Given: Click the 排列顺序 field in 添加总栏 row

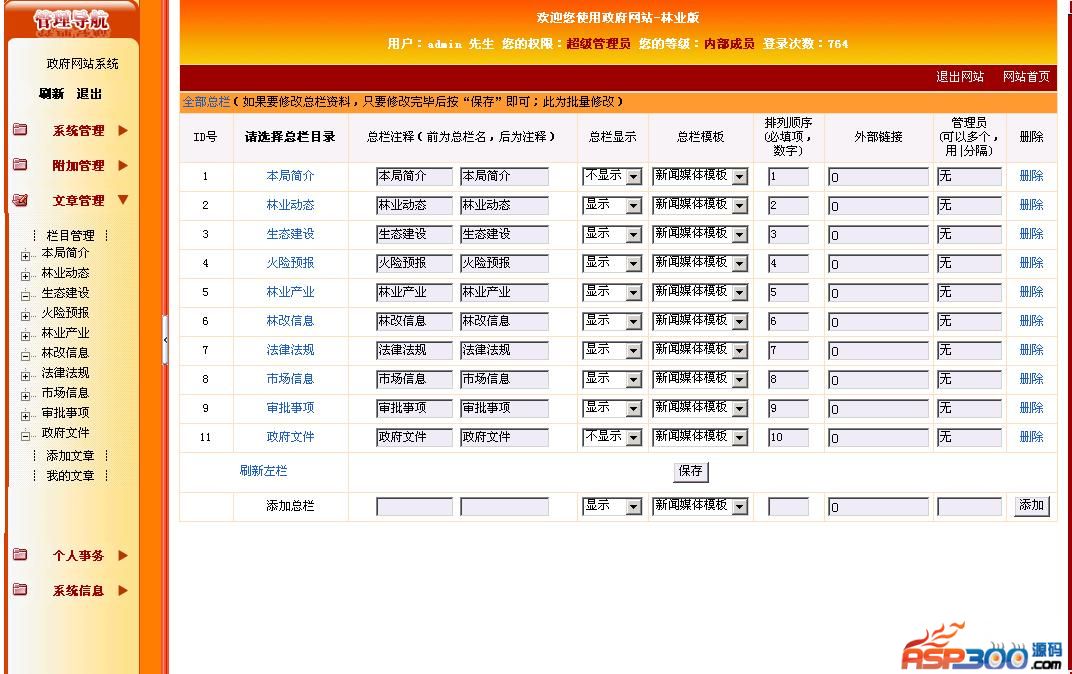Looking at the screenshot, I should click(788, 507).
